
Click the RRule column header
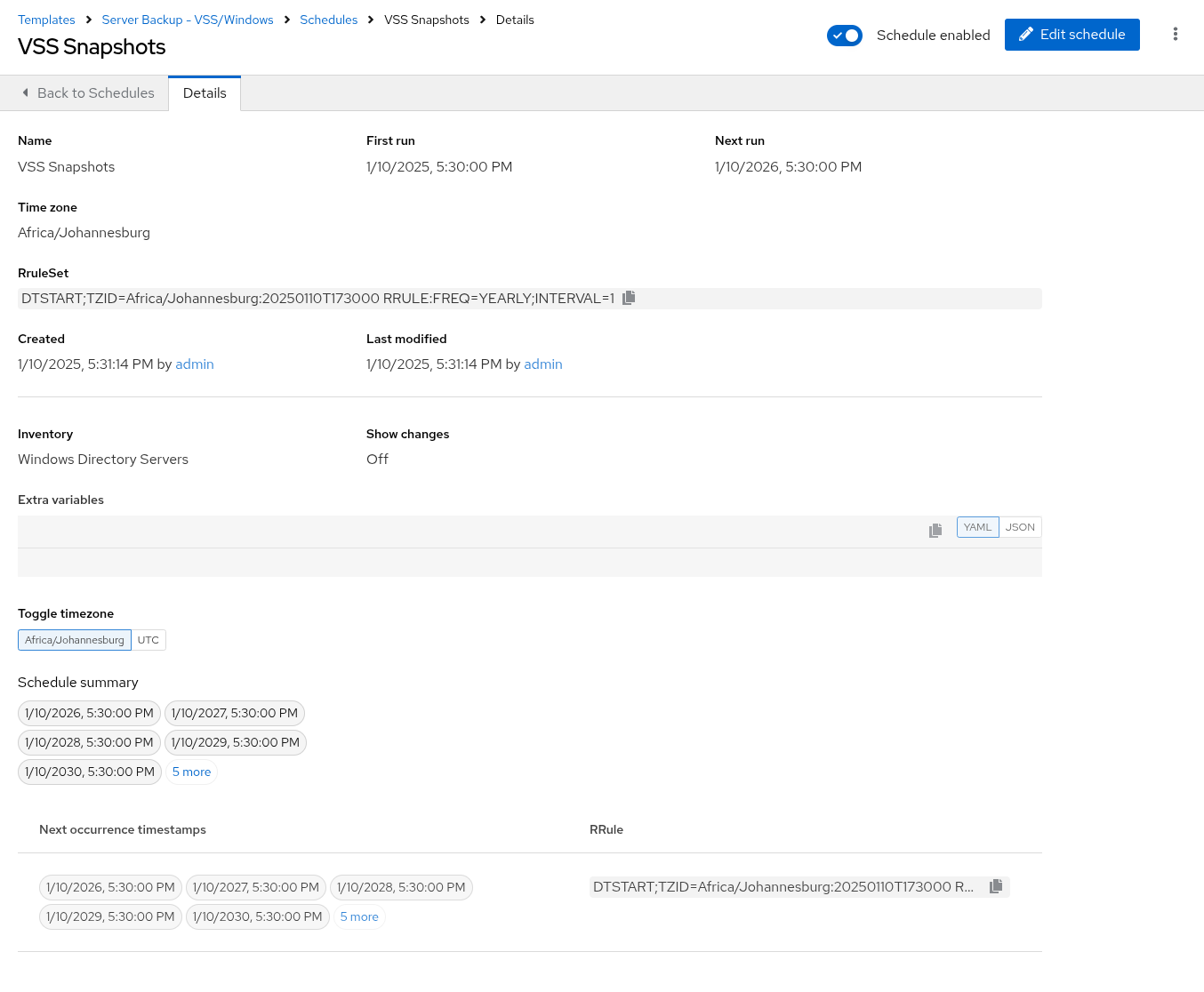pos(606,829)
